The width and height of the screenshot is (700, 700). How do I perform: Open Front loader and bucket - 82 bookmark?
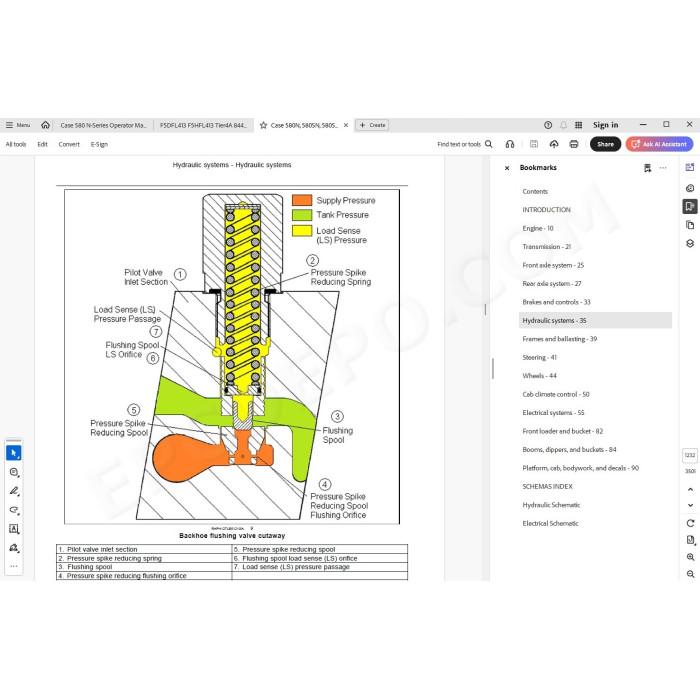point(562,431)
